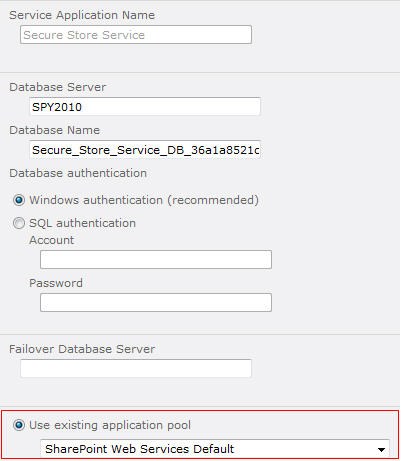The image size is (401, 461).
Task: Click the application pool dropdown arrow
Action: click(382, 450)
